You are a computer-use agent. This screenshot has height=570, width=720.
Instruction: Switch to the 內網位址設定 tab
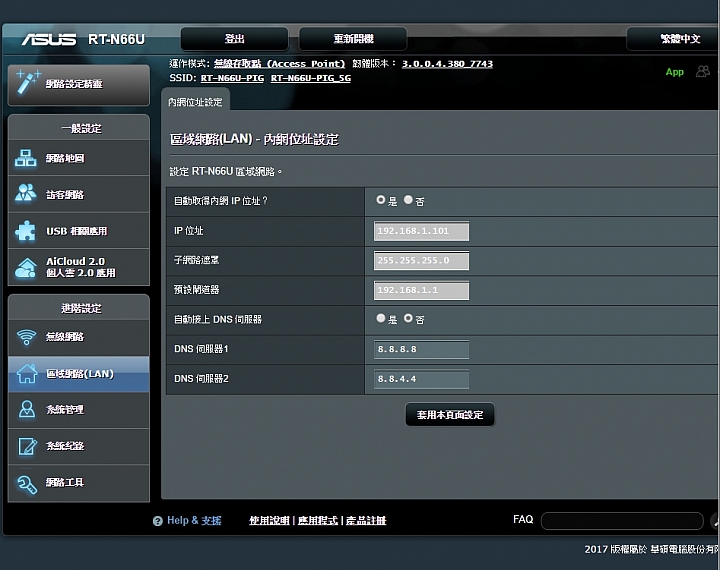tap(195, 102)
